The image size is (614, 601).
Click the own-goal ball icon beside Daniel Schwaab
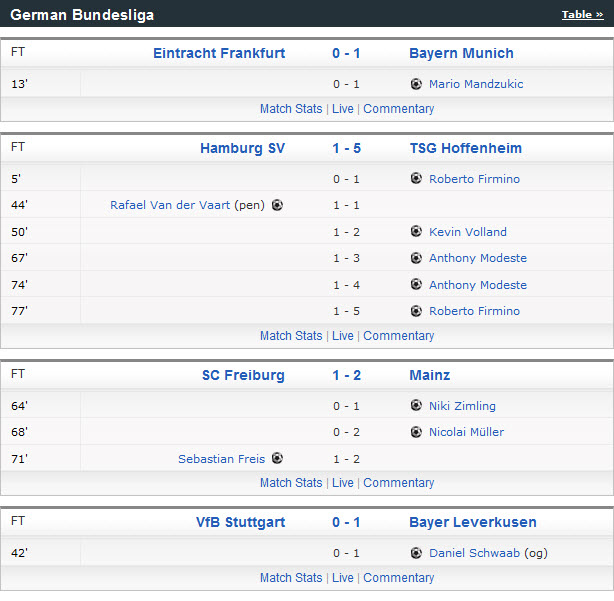tap(416, 552)
